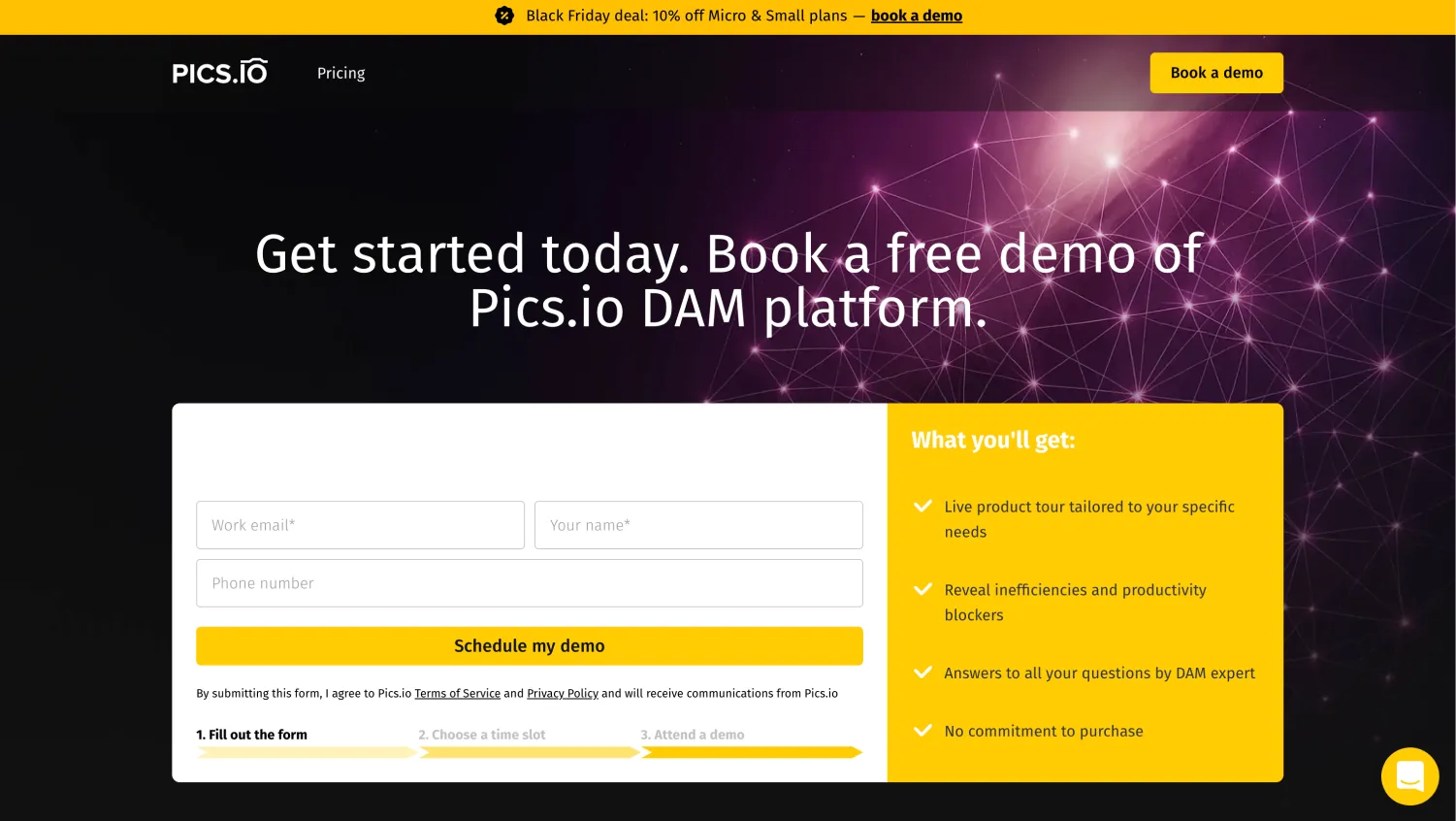Viewport: 1456px width, 821px height.
Task: Click inside the 'Work email' field
Action: tap(360, 525)
